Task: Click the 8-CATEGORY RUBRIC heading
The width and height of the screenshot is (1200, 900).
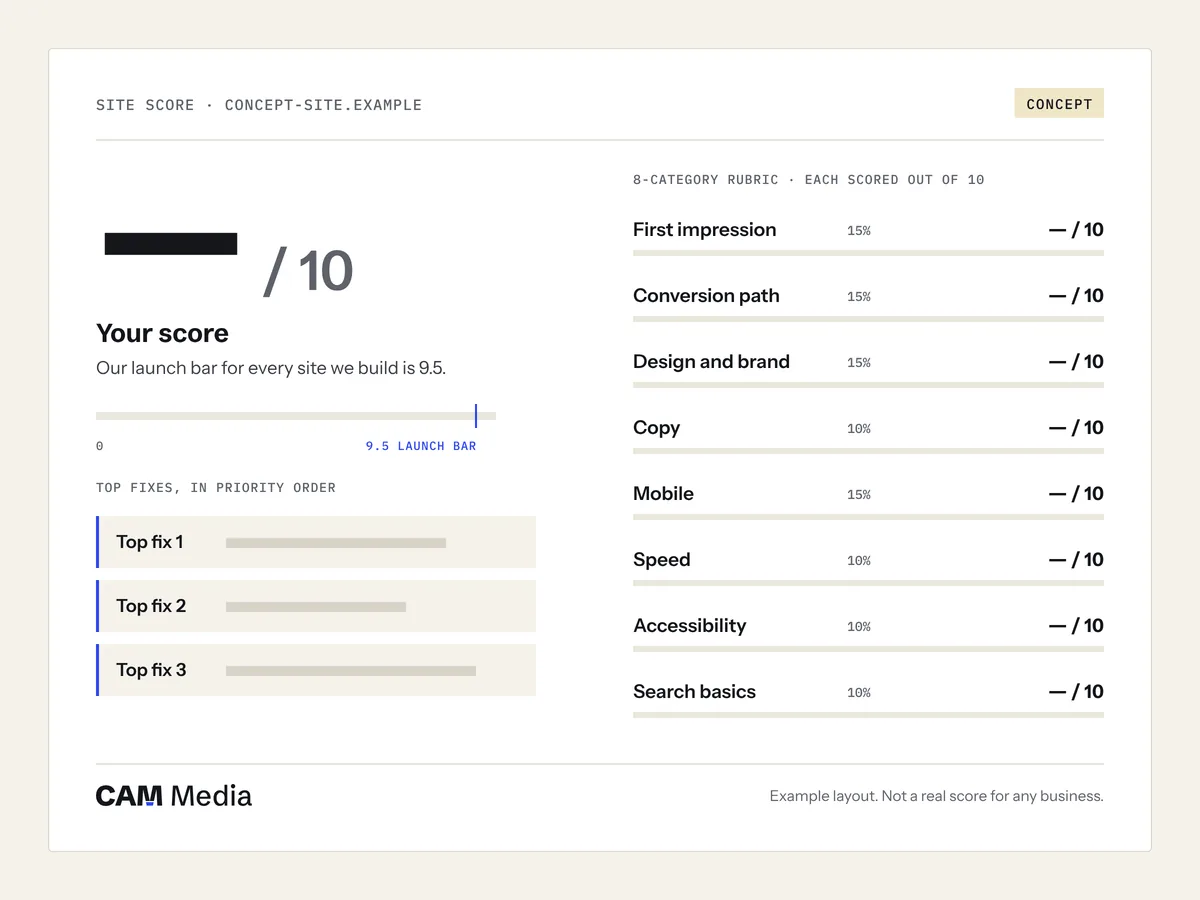Action: [808, 180]
